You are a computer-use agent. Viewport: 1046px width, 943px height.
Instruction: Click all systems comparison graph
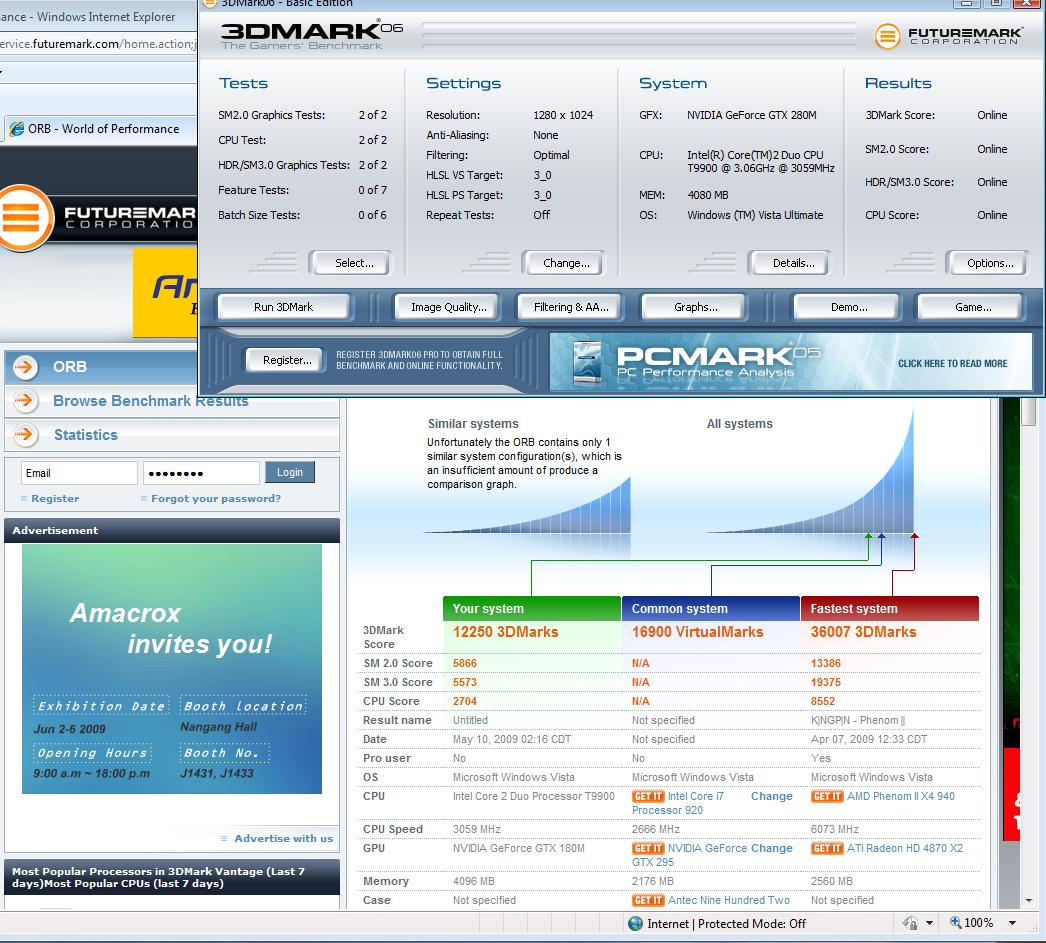point(813,470)
